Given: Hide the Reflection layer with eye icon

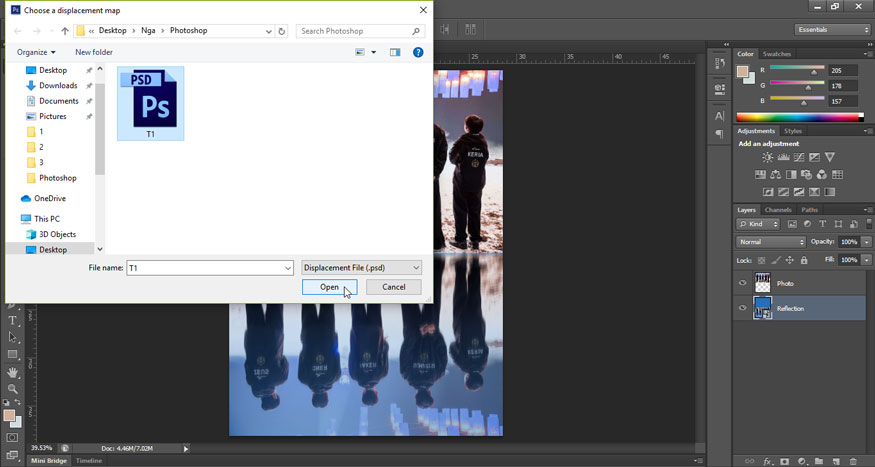Looking at the screenshot, I should (x=742, y=308).
